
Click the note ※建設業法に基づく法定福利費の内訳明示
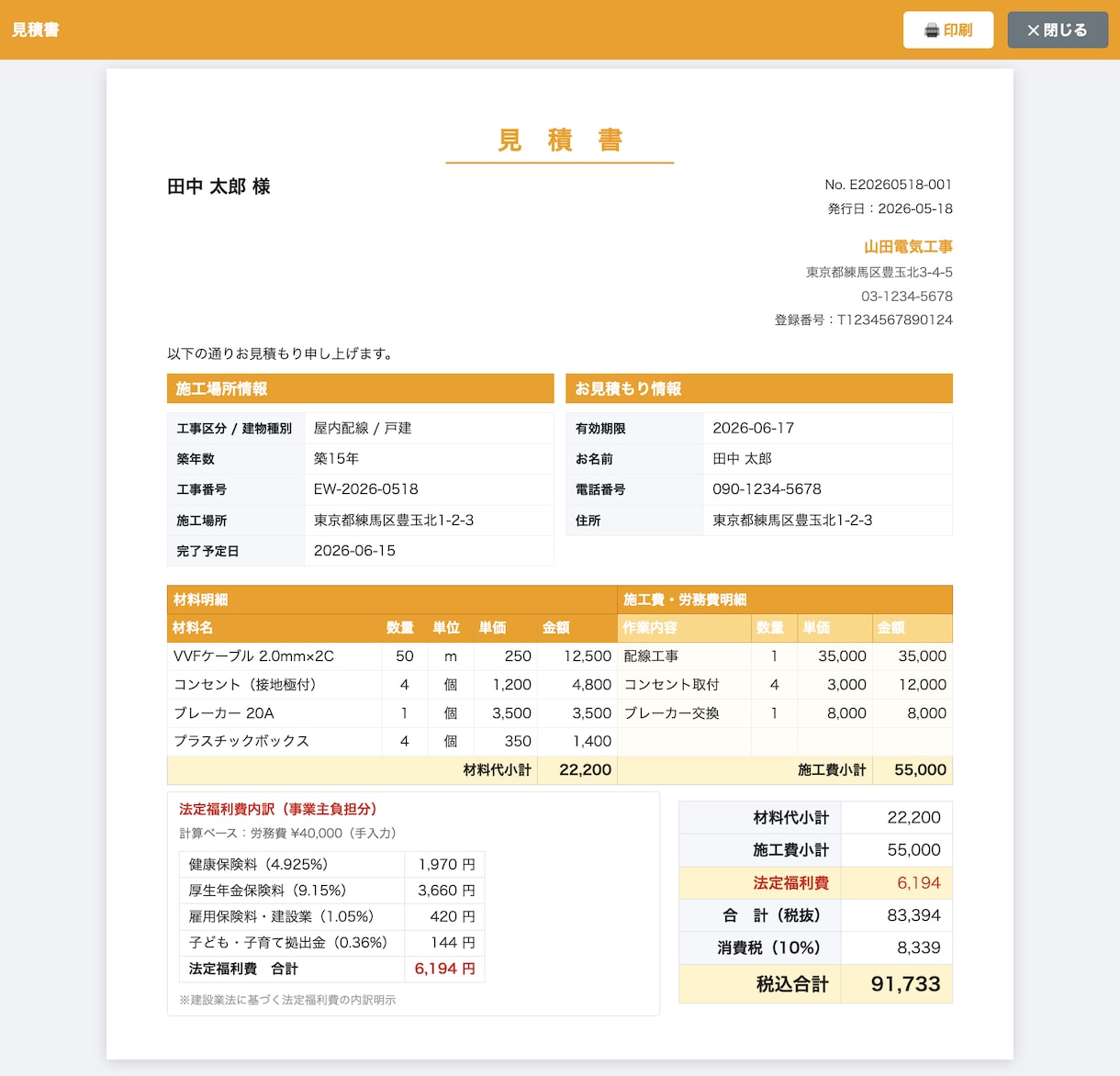click(287, 1000)
